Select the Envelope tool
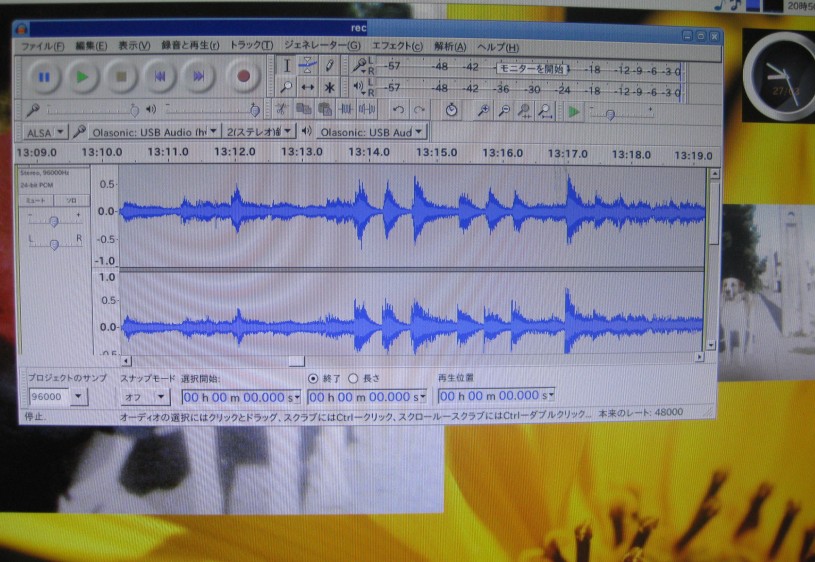 coord(308,66)
